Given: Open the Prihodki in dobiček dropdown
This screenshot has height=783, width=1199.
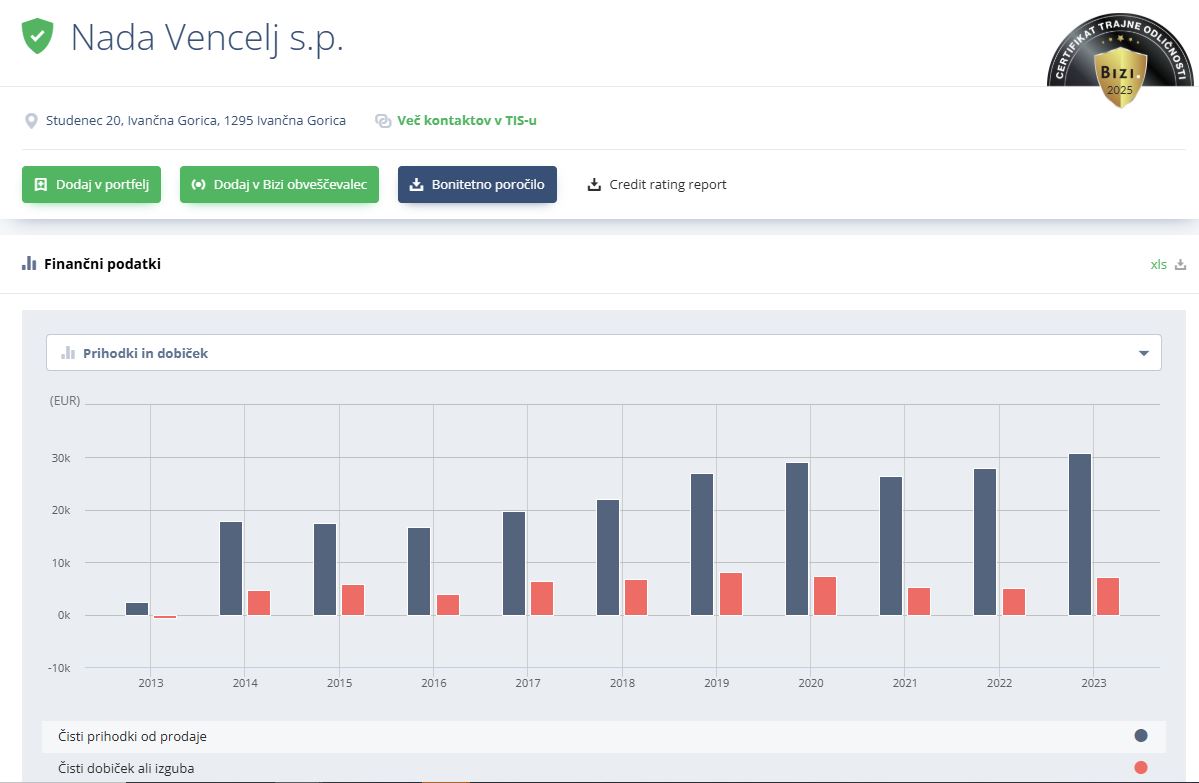Looking at the screenshot, I should pyautogui.click(x=603, y=353).
